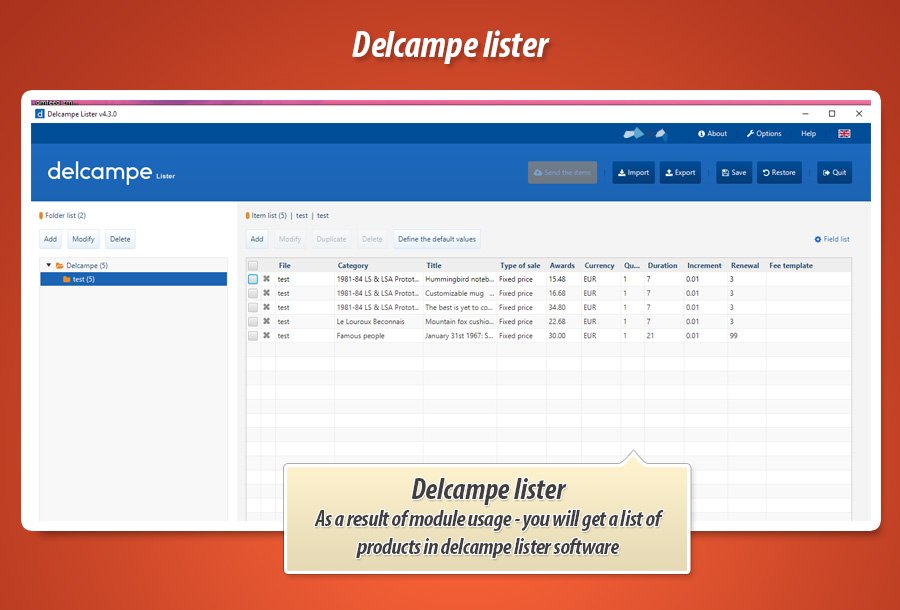The height and width of the screenshot is (610, 900).
Task: Toggle the select-all checkbox in table header
Action: [x=253, y=266]
